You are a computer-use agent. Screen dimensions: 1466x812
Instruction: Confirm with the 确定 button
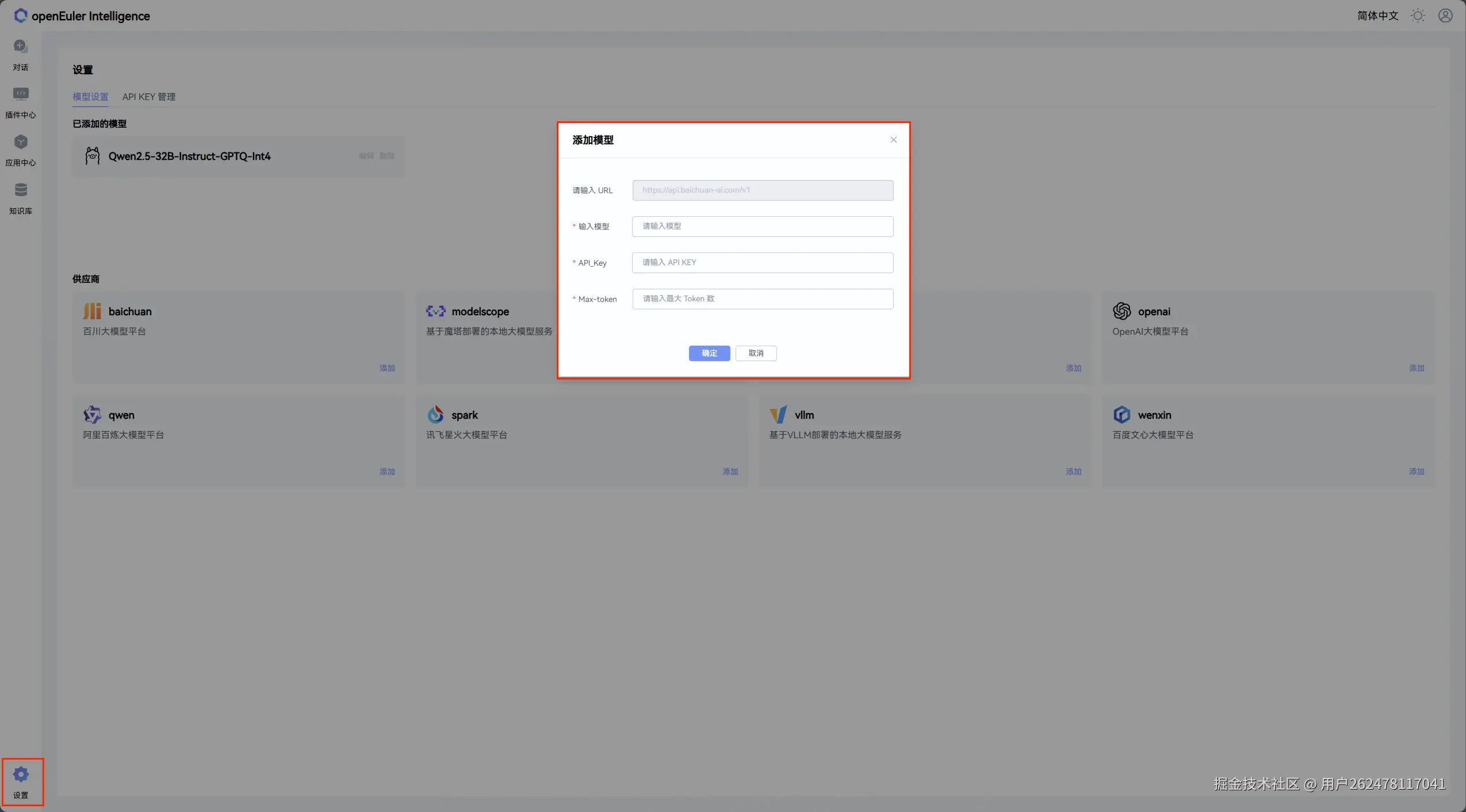709,353
